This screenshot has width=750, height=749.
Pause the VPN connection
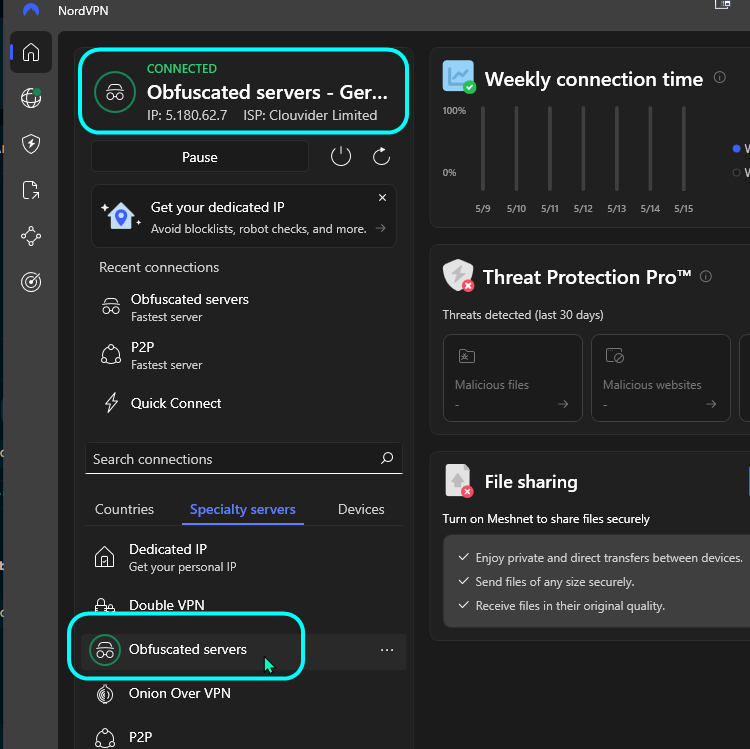199,157
